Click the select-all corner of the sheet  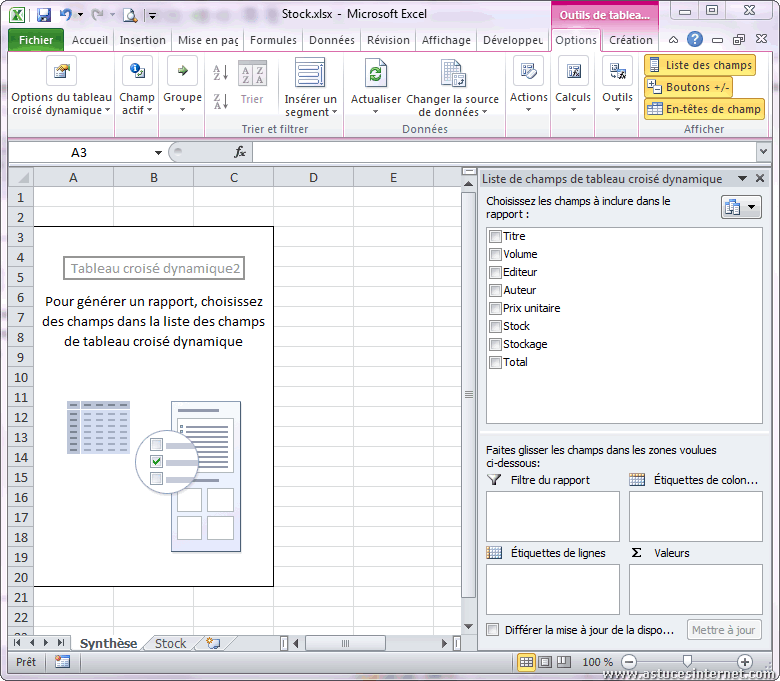(x=21, y=178)
